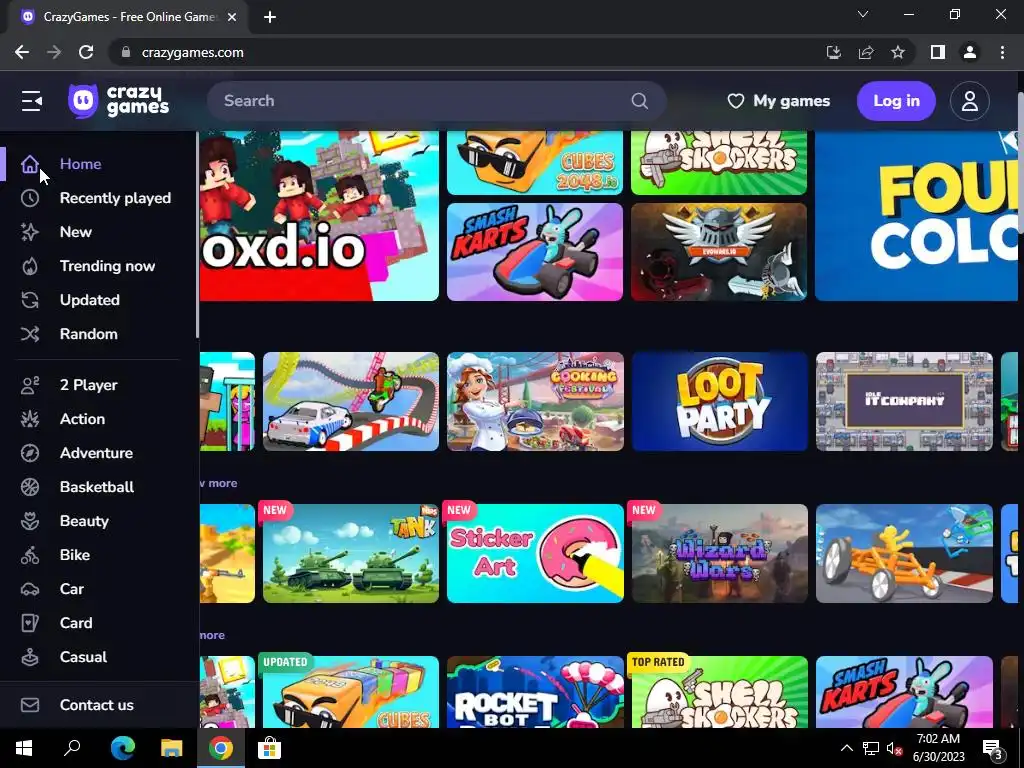Select the Adventure category
This screenshot has width=1024, height=768.
point(98,453)
